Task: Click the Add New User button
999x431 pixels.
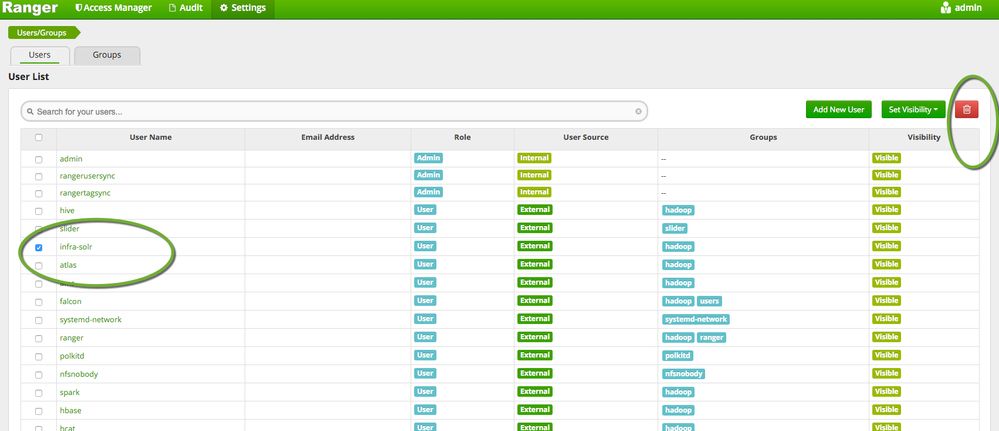Action: 840,110
